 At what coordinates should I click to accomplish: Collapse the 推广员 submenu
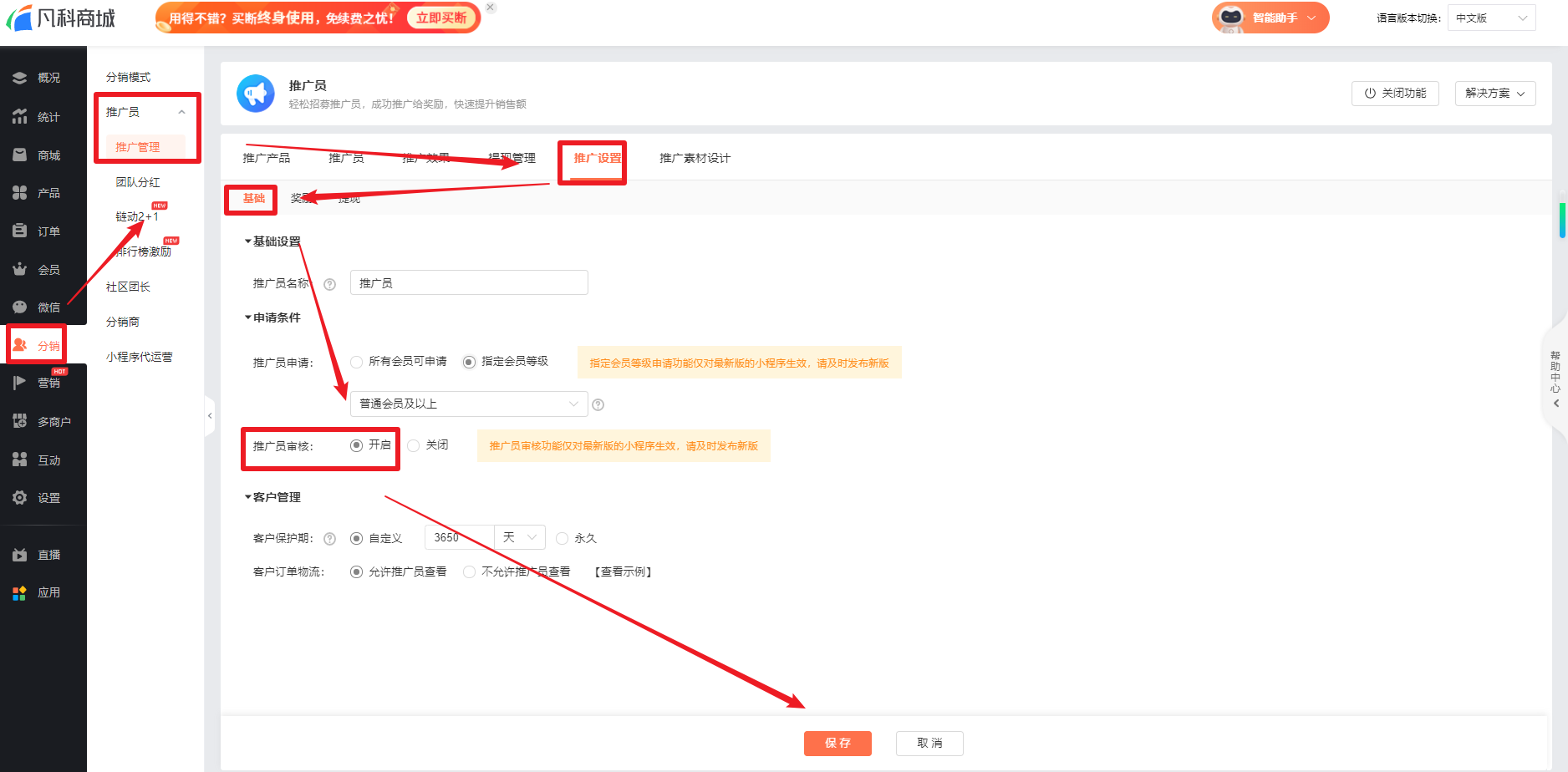[x=181, y=112]
